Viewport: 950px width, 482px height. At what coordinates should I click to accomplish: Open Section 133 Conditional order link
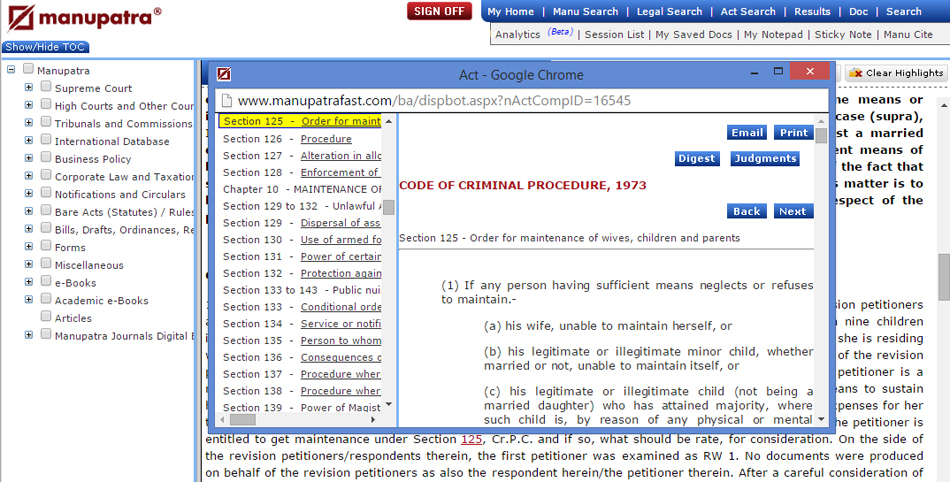(340, 307)
